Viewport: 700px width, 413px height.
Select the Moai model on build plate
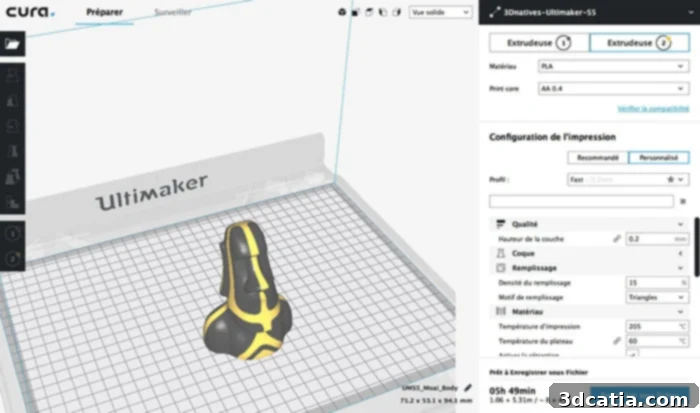click(x=248, y=290)
